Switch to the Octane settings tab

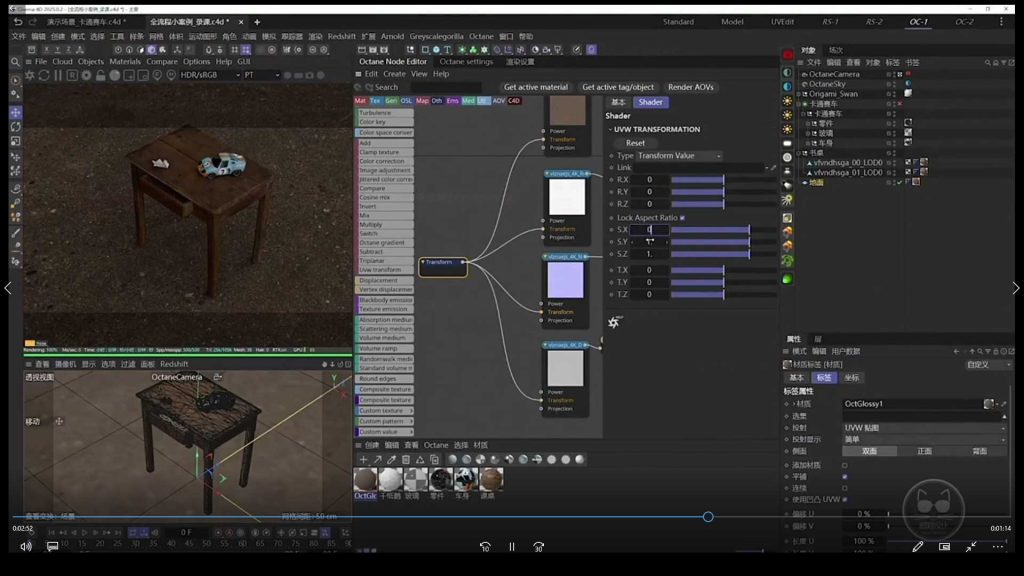[467, 62]
